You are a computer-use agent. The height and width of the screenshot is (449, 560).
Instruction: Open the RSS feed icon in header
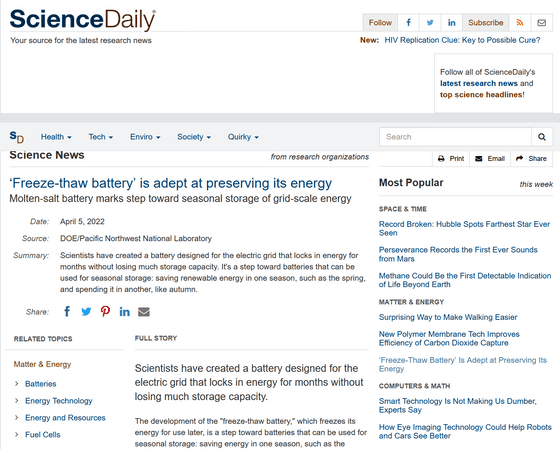(520, 23)
